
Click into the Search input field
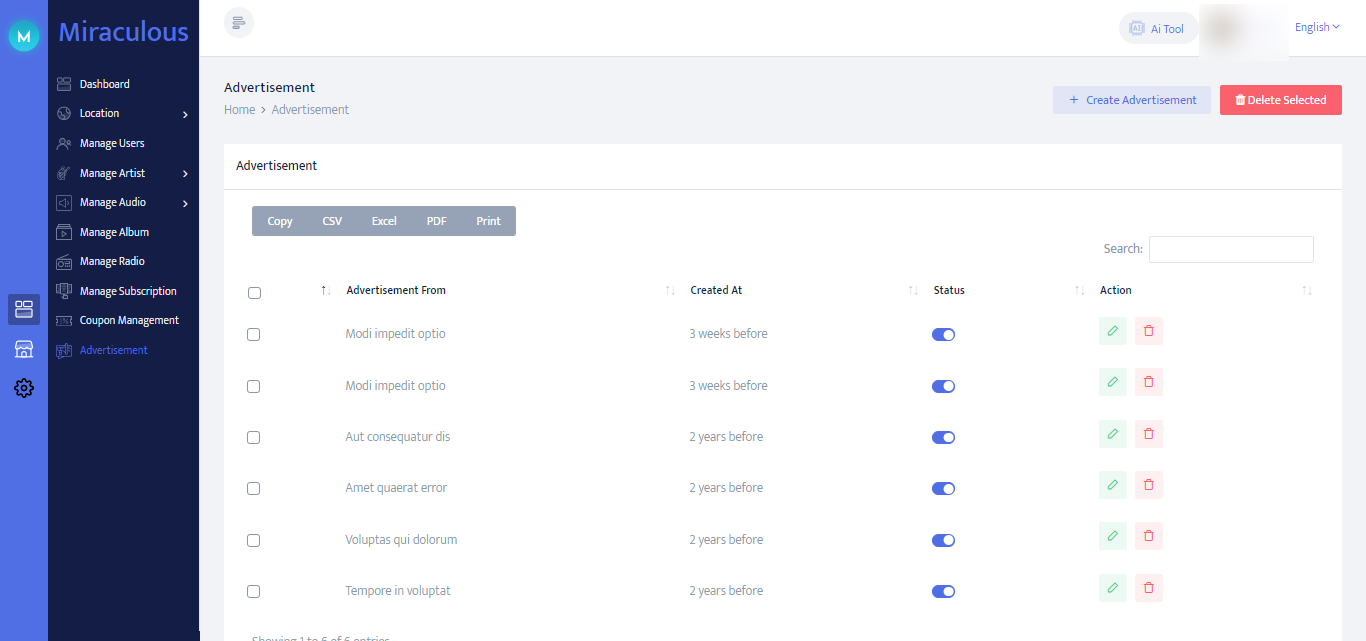(x=1230, y=249)
